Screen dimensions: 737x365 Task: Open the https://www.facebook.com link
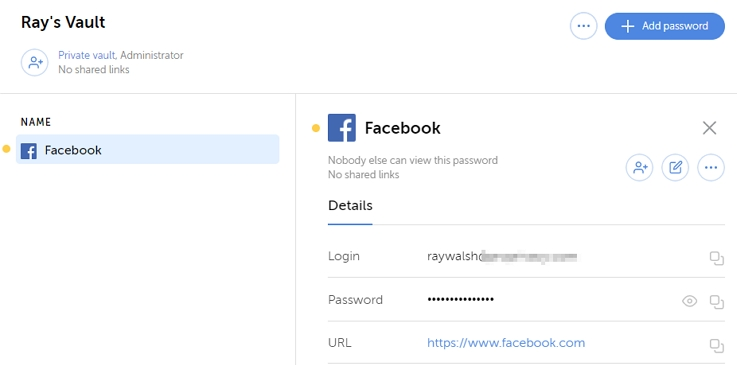click(506, 343)
